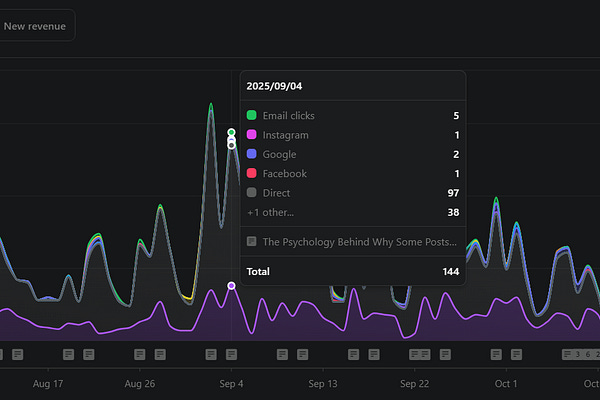Click the Total label in tooltip
600x400 pixels.
(258, 272)
